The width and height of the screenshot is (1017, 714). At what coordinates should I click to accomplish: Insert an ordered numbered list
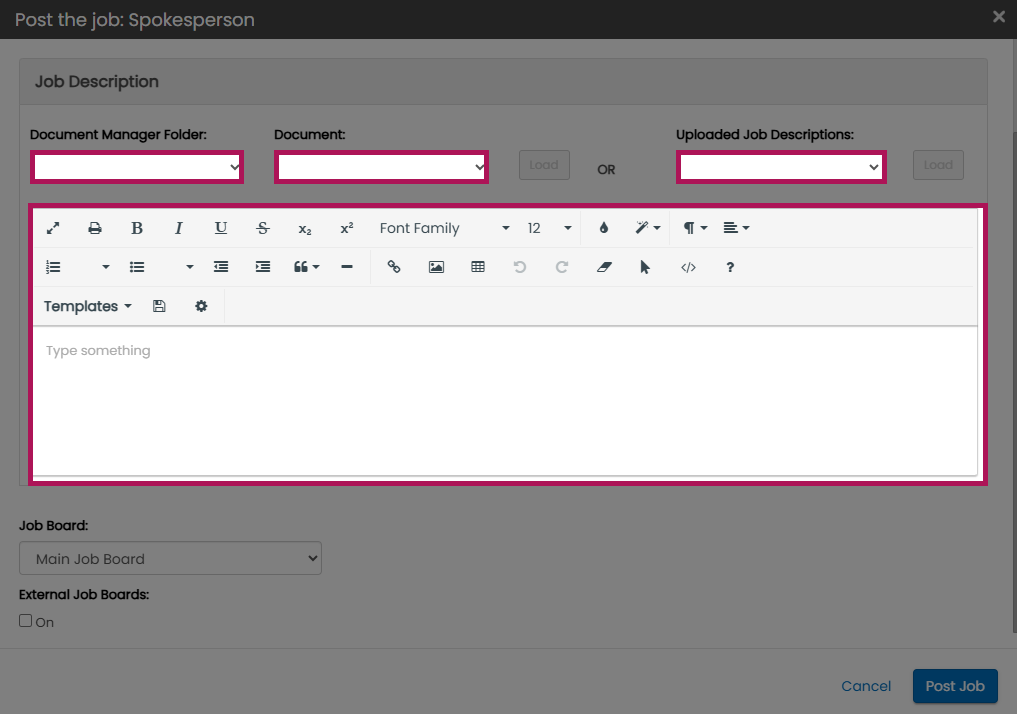(x=53, y=267)
